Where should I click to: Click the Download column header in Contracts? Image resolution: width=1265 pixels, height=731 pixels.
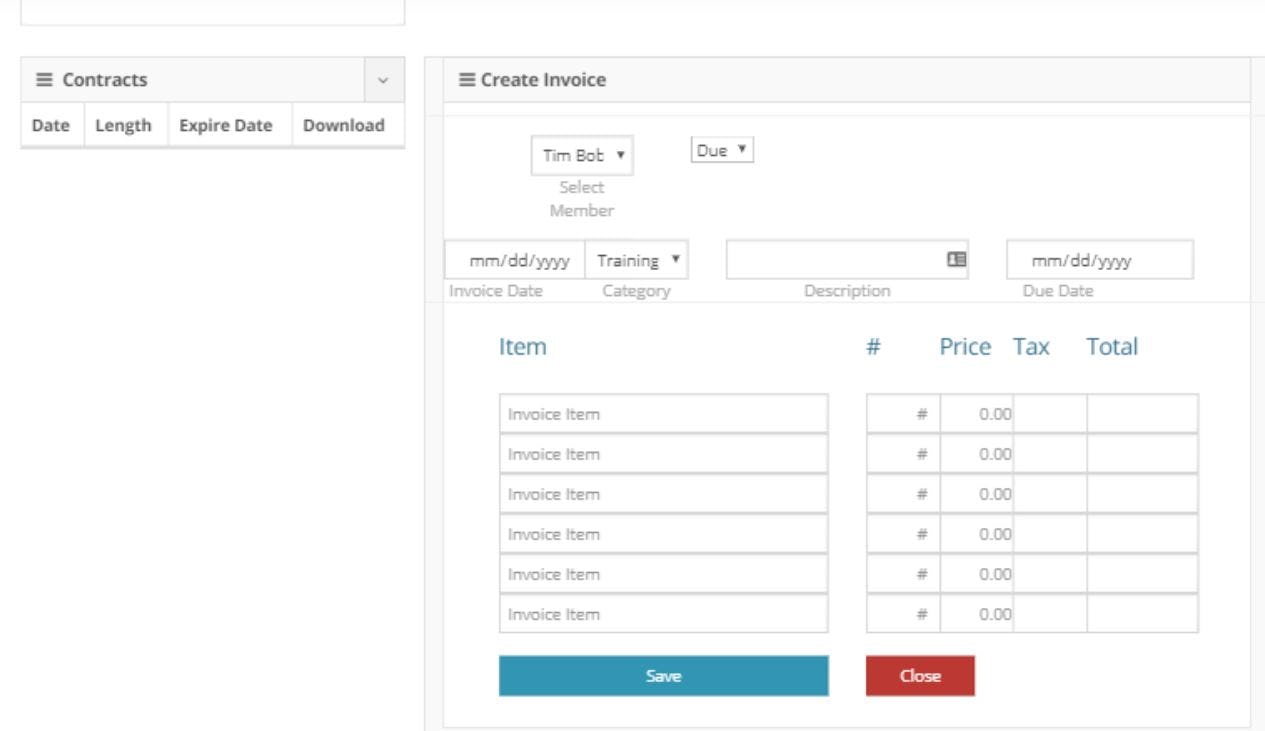(x=343, y=125)
